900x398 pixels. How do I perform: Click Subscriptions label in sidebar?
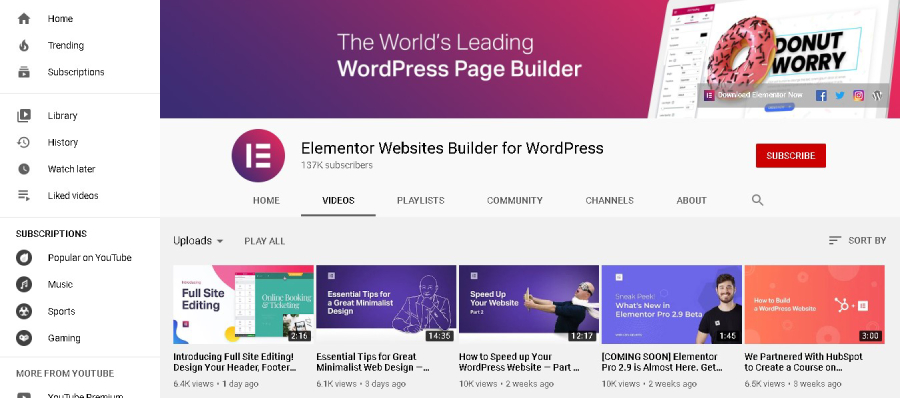[x=76, y=72]
